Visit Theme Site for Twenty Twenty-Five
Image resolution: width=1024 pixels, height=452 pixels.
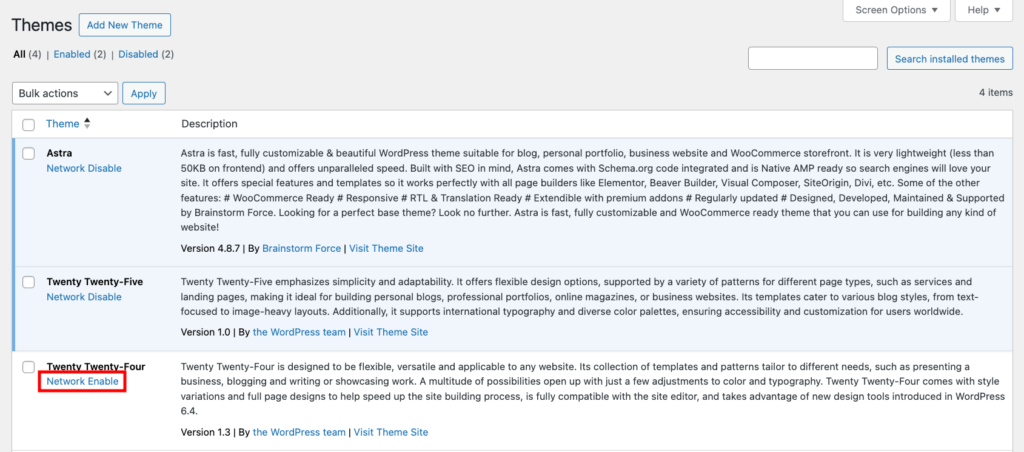(x=390, y=332)
